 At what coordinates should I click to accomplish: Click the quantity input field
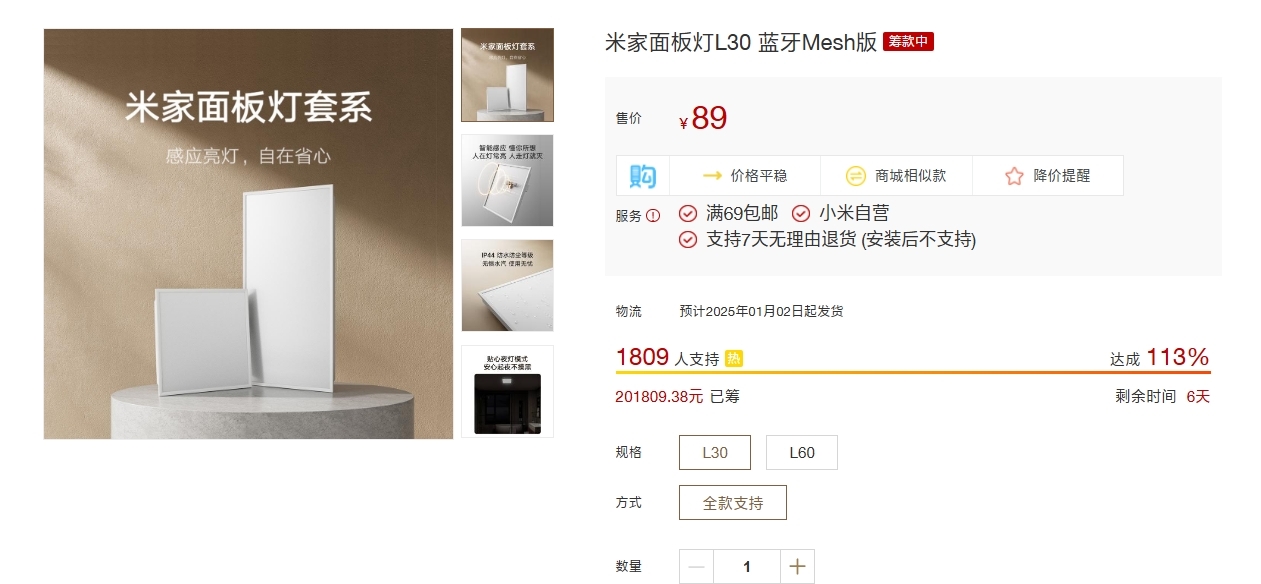747,567
